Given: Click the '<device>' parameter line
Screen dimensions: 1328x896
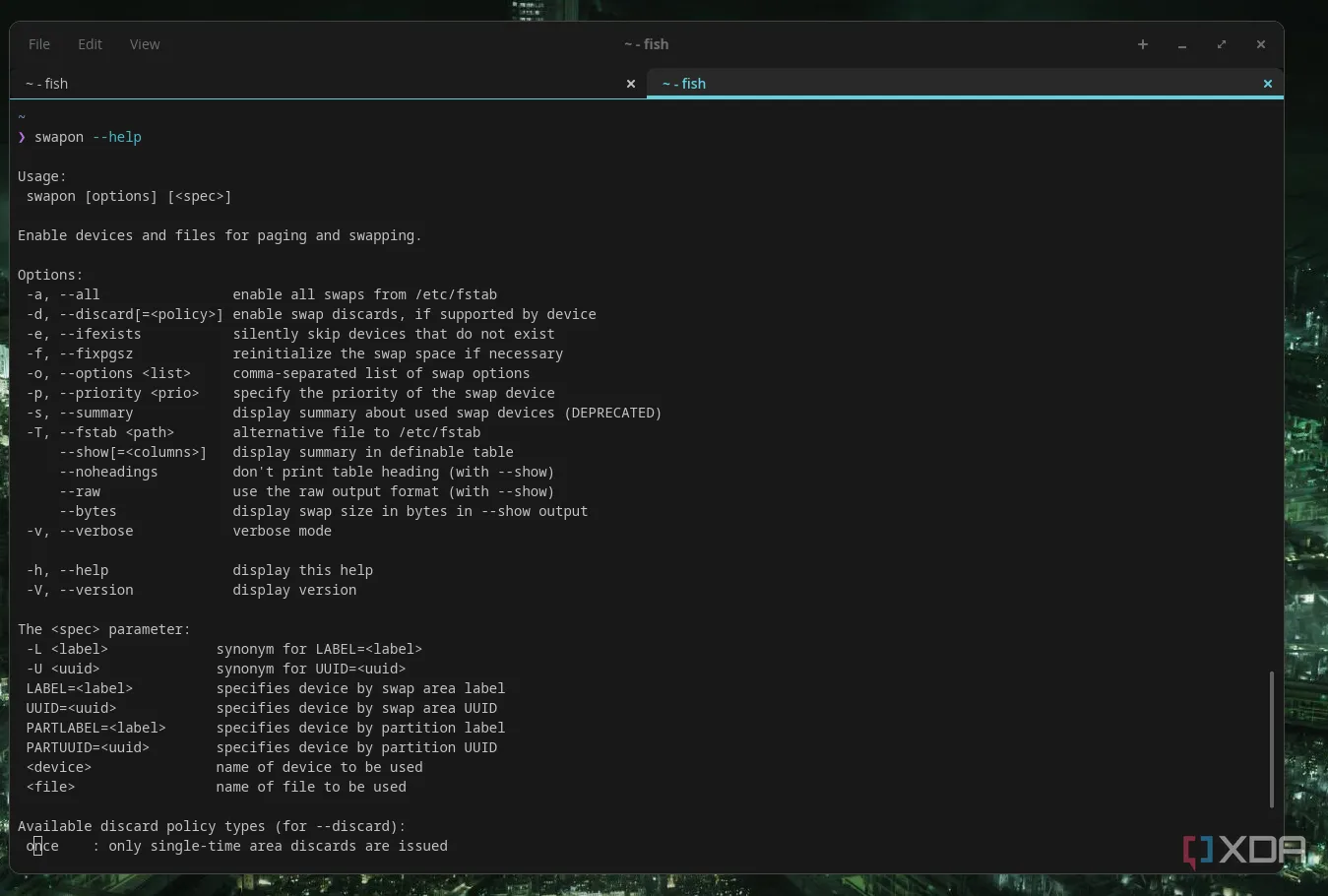Looking at the screenshot, I should point(224,767).
